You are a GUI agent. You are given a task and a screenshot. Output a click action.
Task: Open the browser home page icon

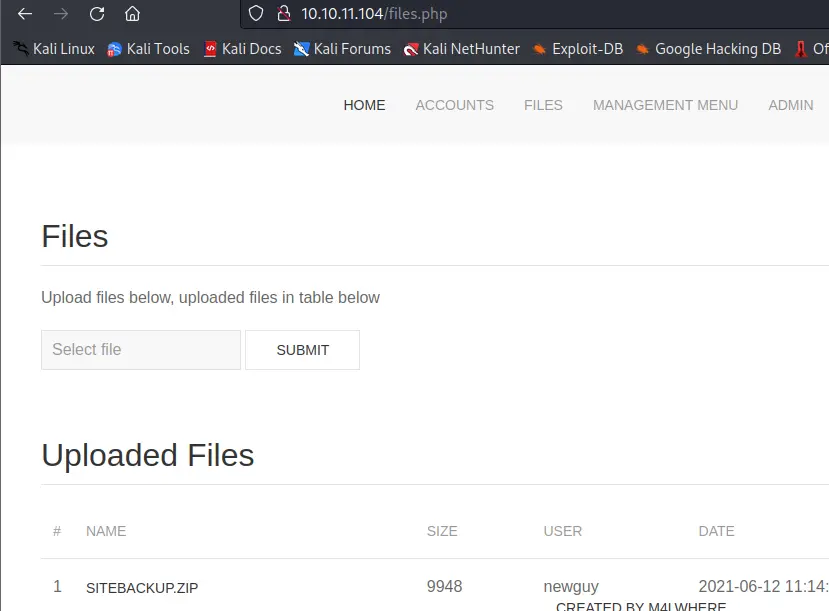(132, 14)
